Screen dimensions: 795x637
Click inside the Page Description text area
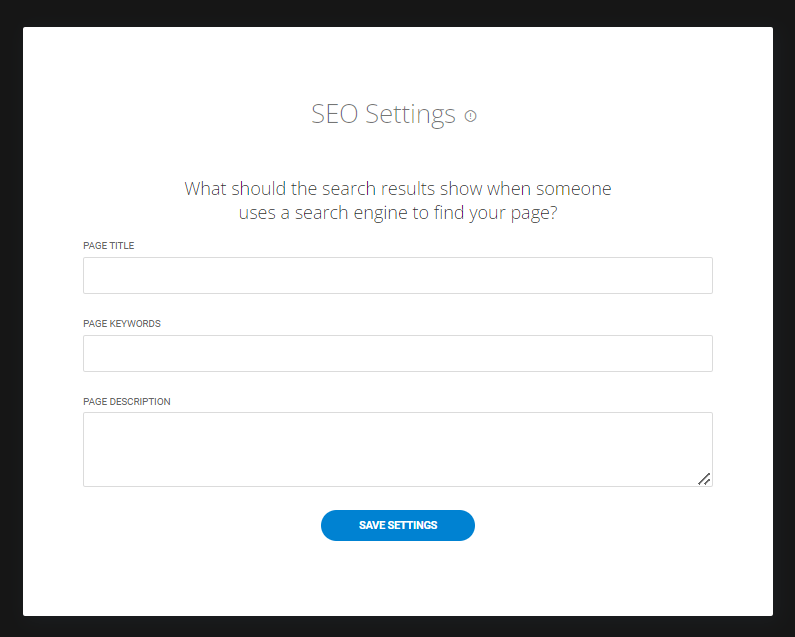[398, 449]
